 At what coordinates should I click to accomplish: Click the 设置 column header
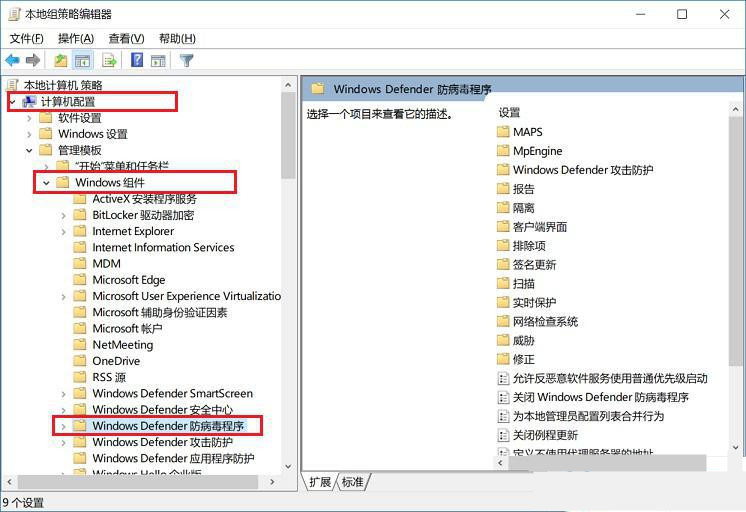click(509, 113)
